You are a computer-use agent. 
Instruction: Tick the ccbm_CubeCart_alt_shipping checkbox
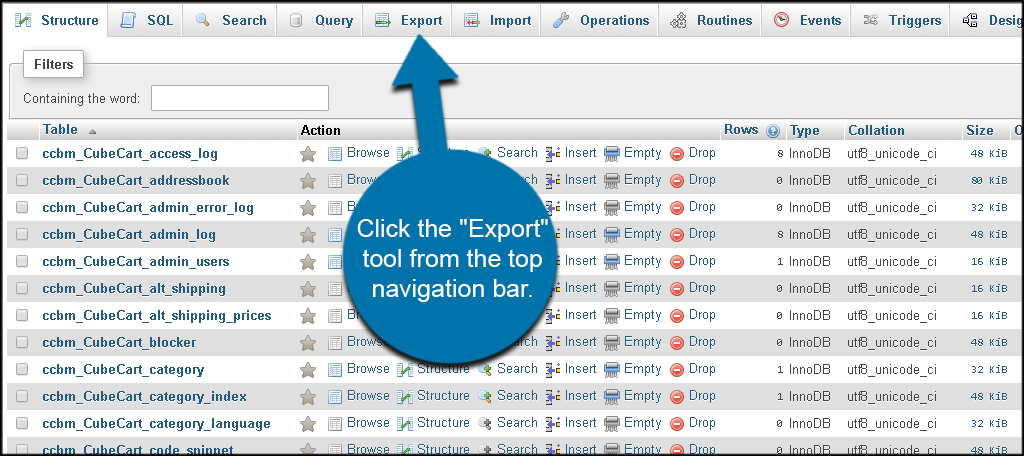click(x=22, y=288)
